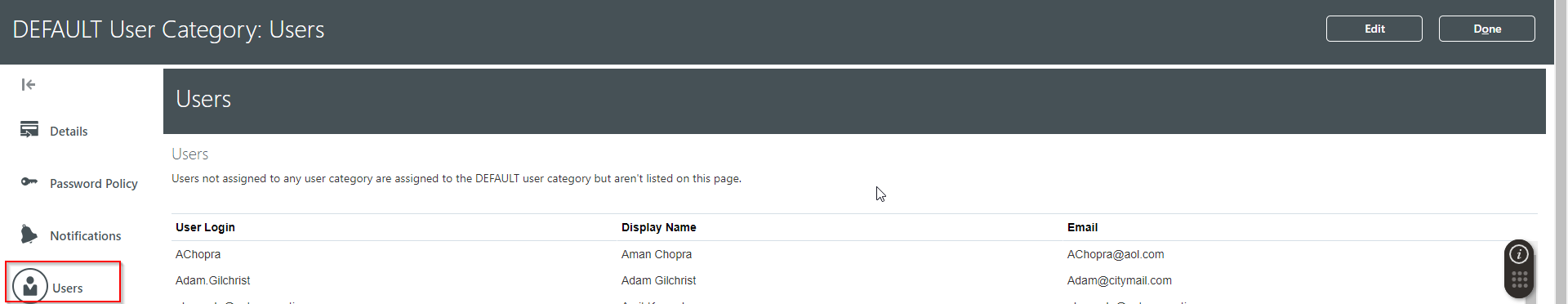Image resolution: width=1568 pixels, height=304 pixels.
Task: Sort by the User Login column header
Action: click(x=205, y=227)
